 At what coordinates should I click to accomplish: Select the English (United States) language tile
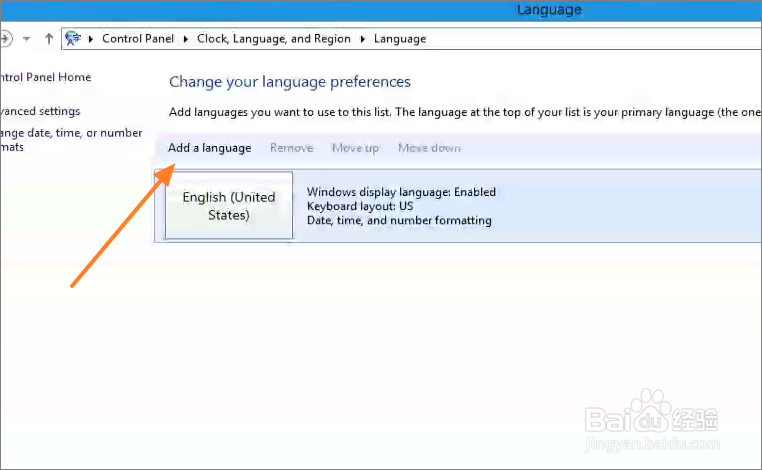(229, 206)
